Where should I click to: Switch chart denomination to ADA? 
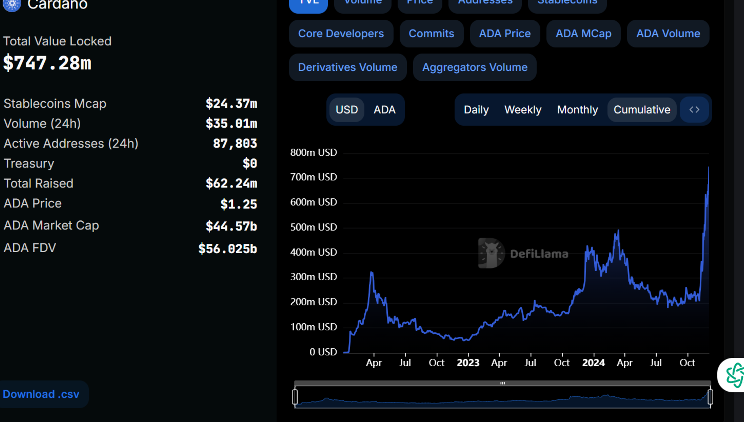point(384,110)
